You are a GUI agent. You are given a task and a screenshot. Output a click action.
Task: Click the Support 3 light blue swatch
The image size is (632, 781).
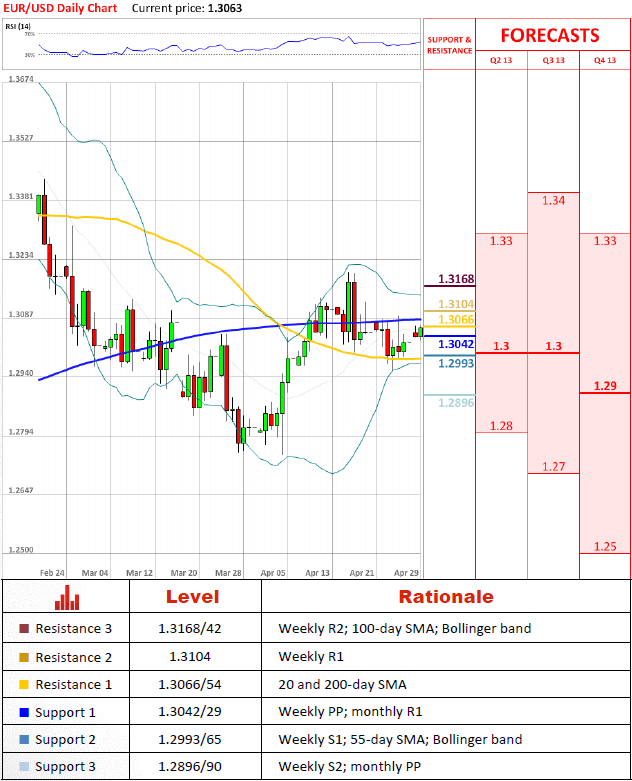[24, 767]
